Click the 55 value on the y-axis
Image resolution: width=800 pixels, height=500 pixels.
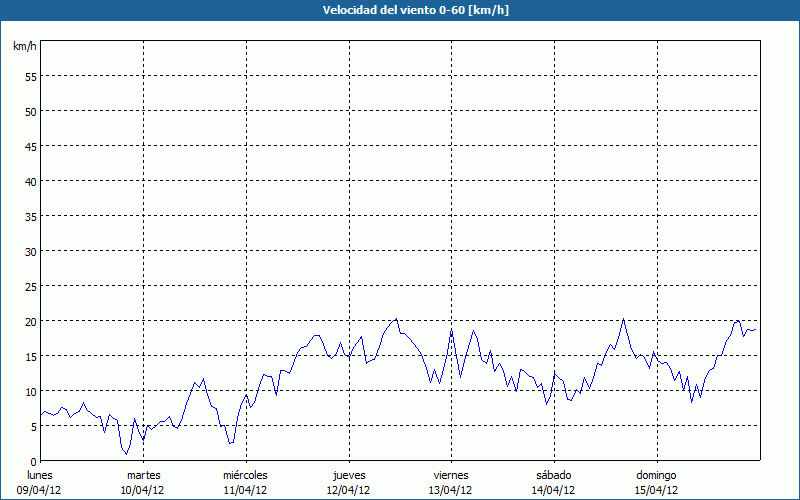[x=30, y=77]
